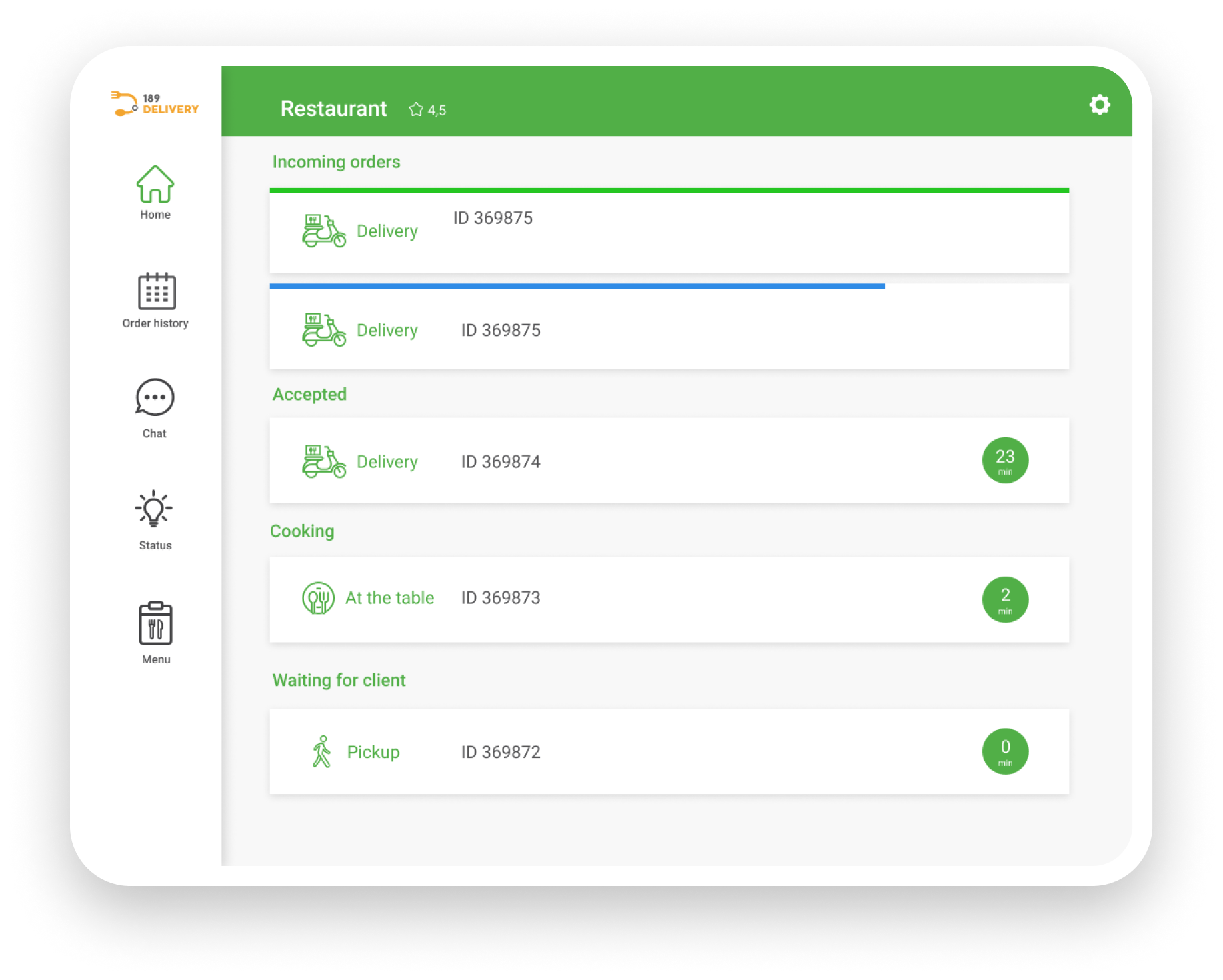Click the Pickup walking person icon
The height and width of the screenshot is (980, 1223).
(321, 751)
